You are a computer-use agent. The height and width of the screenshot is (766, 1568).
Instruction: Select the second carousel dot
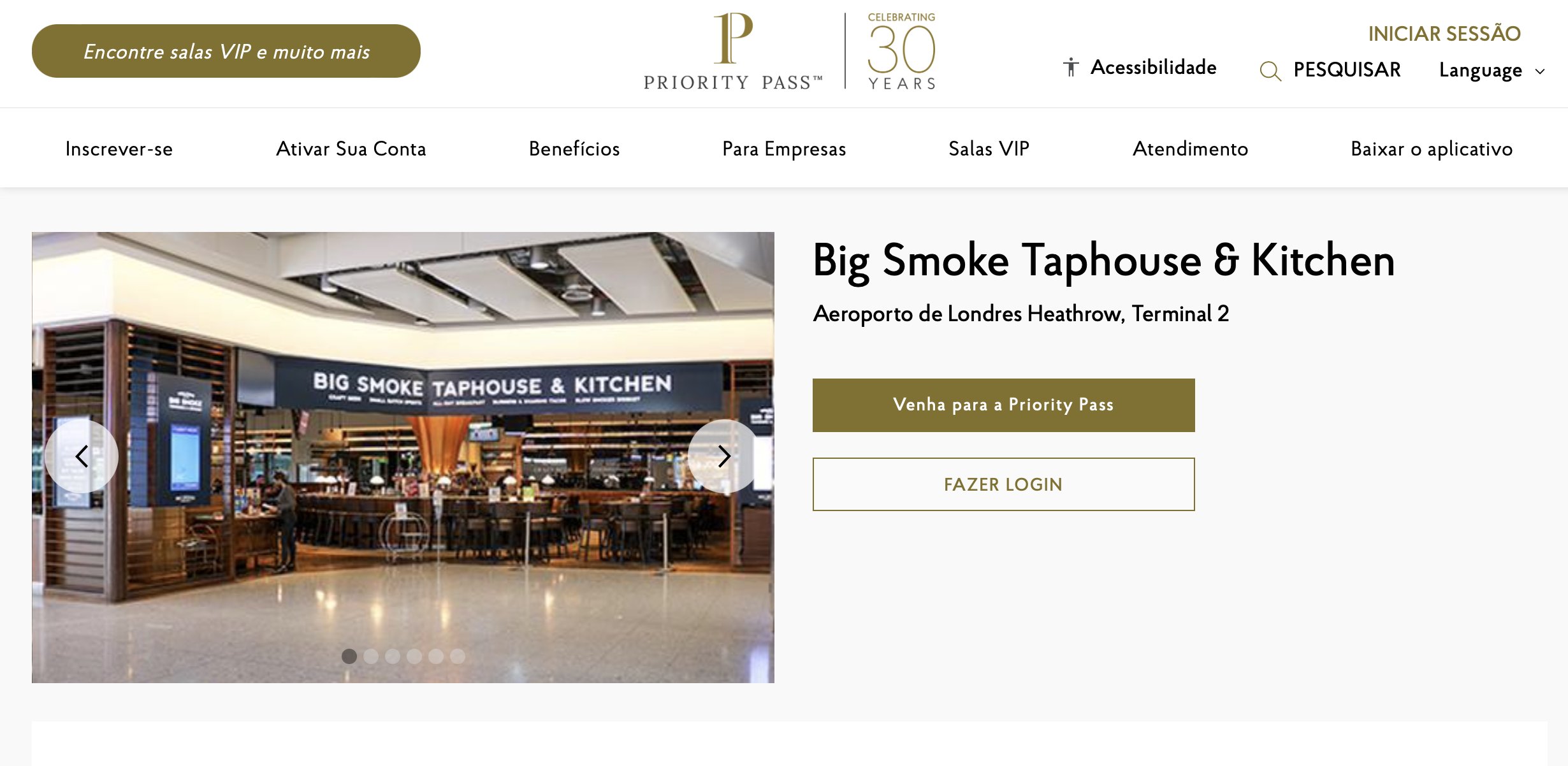coord(371,656)
